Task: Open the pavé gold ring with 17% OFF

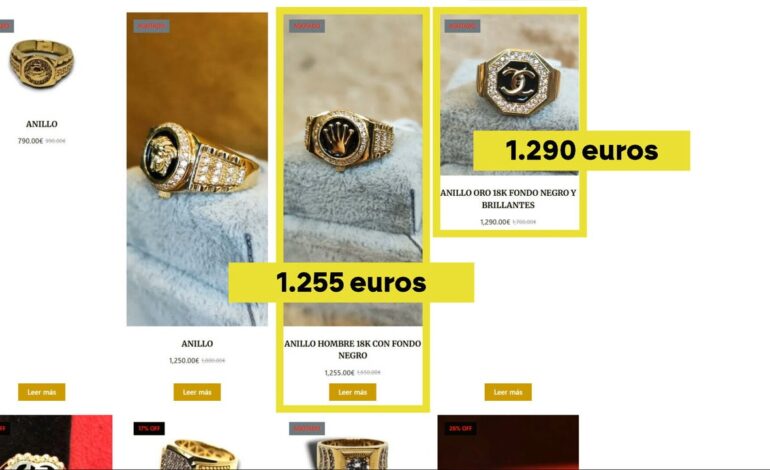Action: (198, 452)
